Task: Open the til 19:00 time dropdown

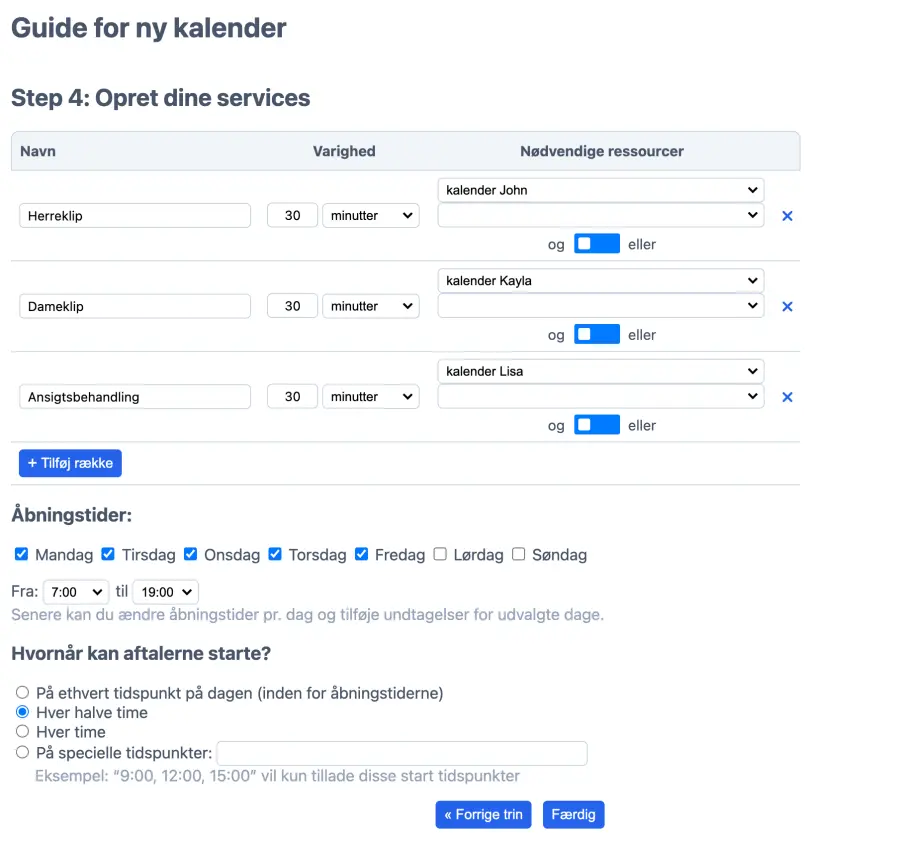Action: 165,592
